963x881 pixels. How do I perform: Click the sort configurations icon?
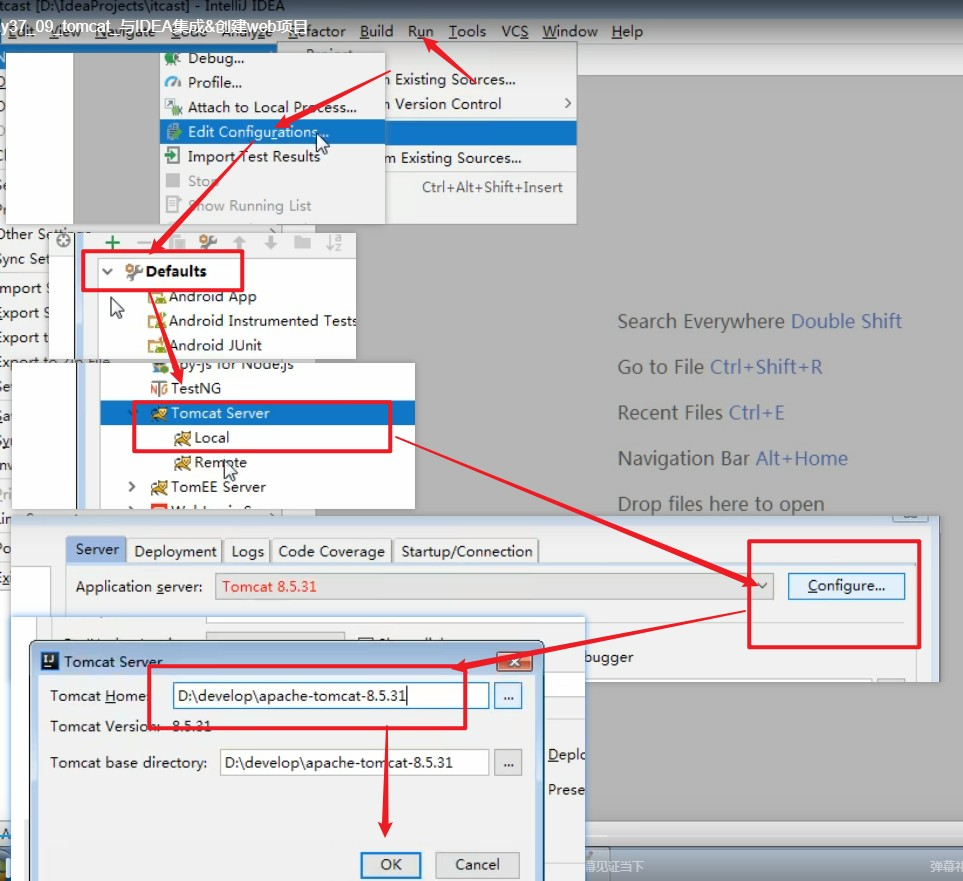333,243
